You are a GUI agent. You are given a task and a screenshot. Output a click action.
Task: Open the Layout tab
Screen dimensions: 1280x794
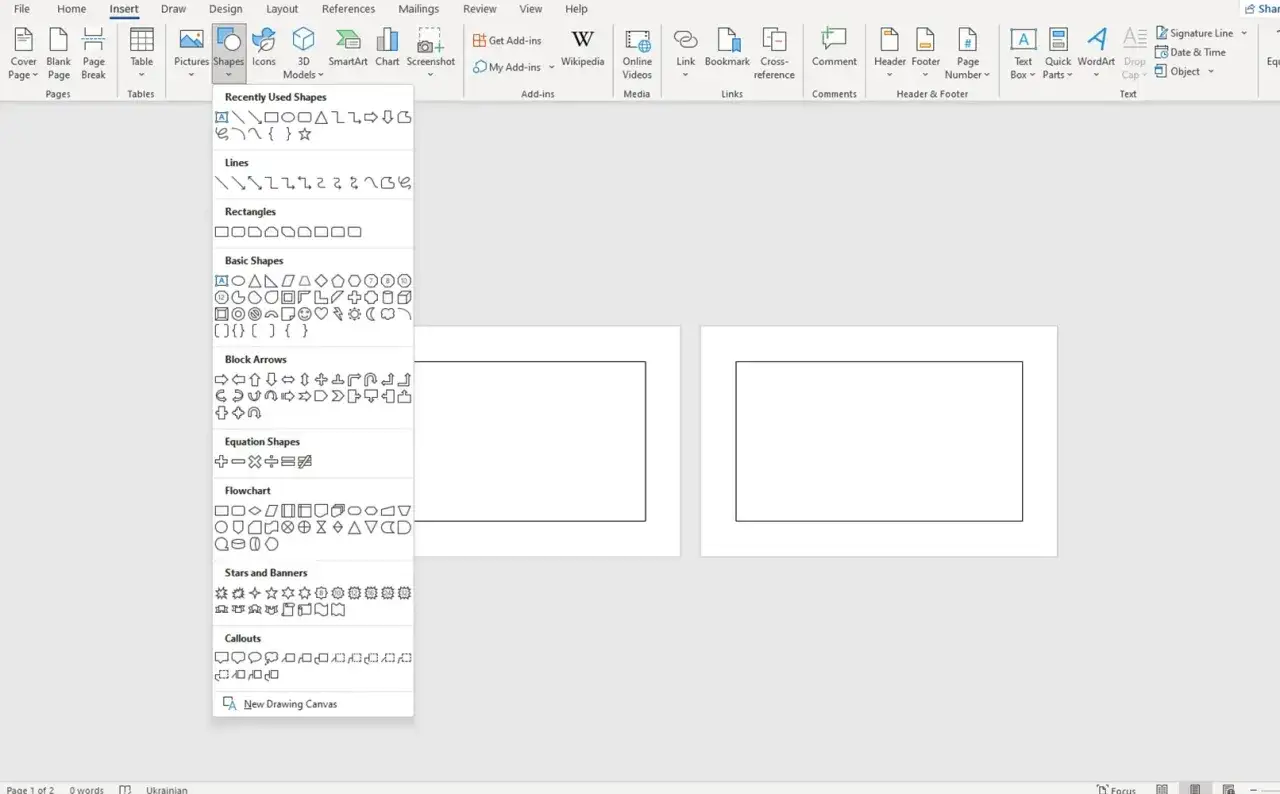coord(282,9)
